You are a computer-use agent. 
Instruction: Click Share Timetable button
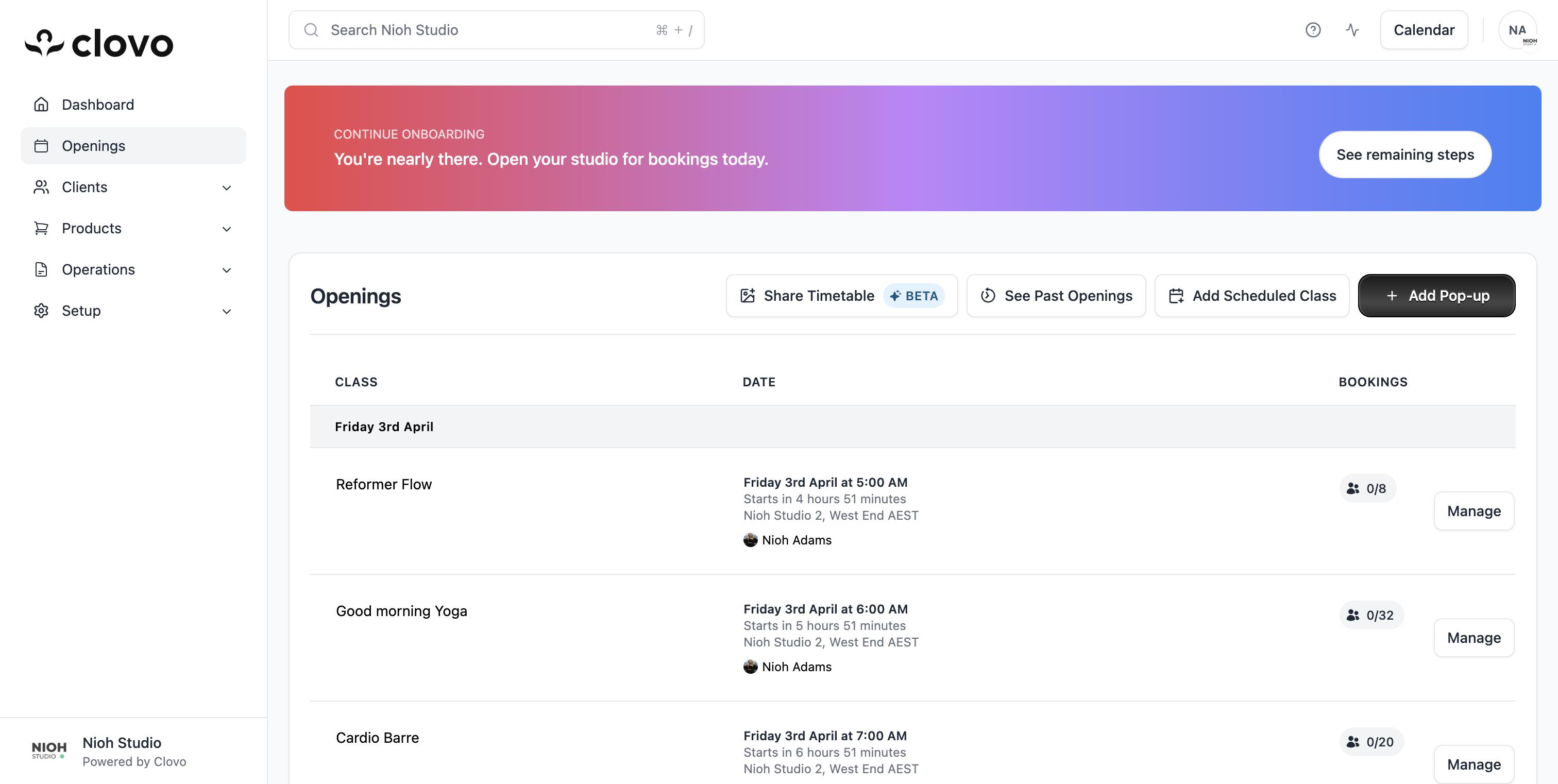[842, 296]
